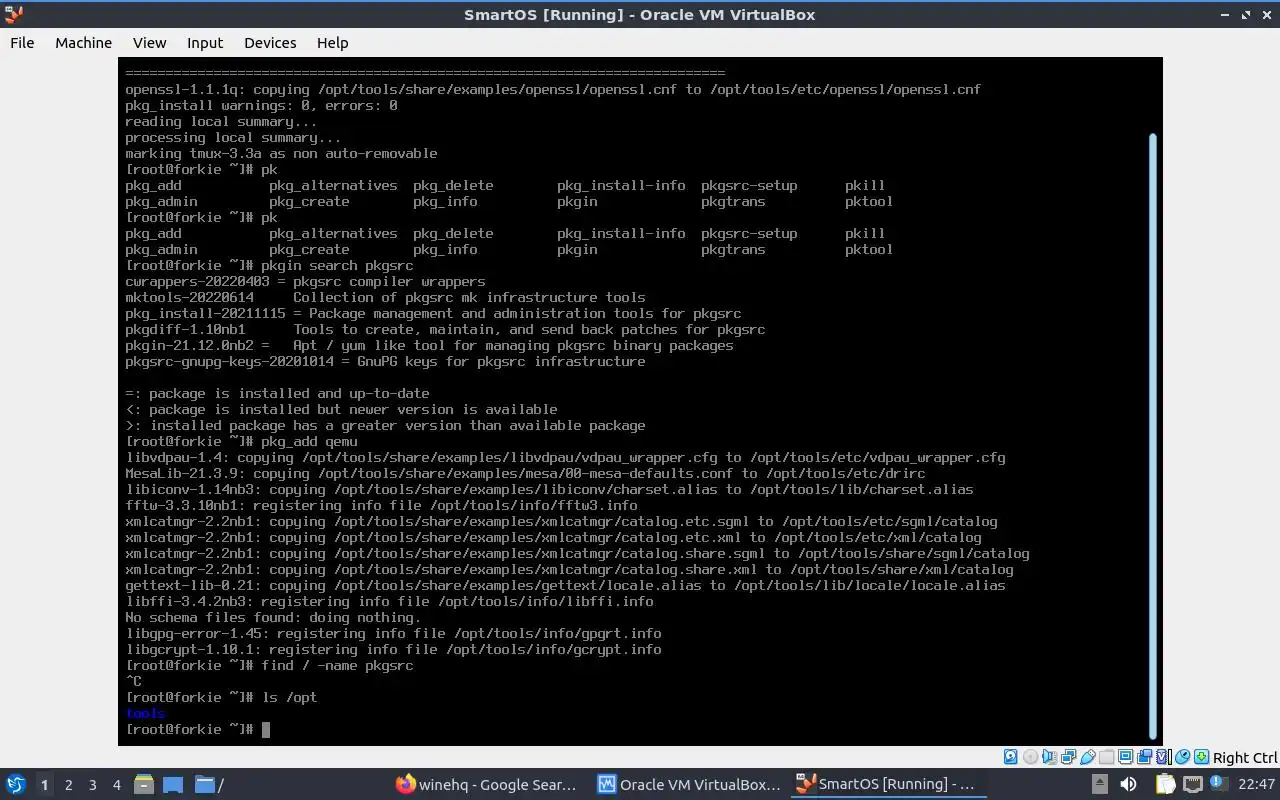Screen dimensions: 1280x800
Task: Check the CPU virtualization status indicator
Action: 1164,757
